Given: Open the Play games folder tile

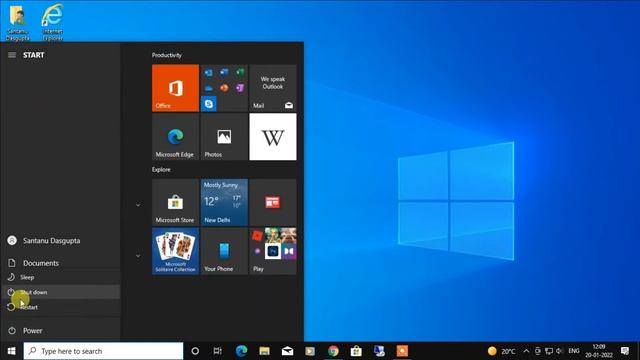Looking at the screenshot, I should click(273, 251).
